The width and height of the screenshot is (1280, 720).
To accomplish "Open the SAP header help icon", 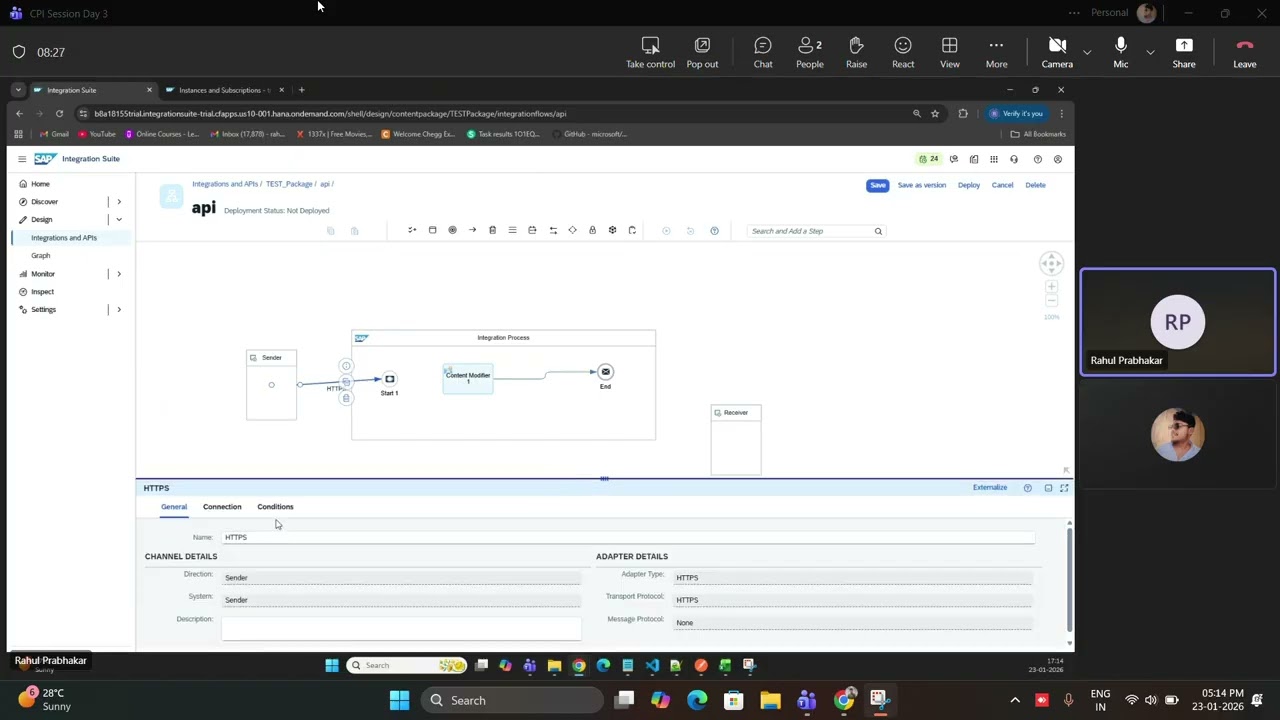I will (x=1037, y=159).
